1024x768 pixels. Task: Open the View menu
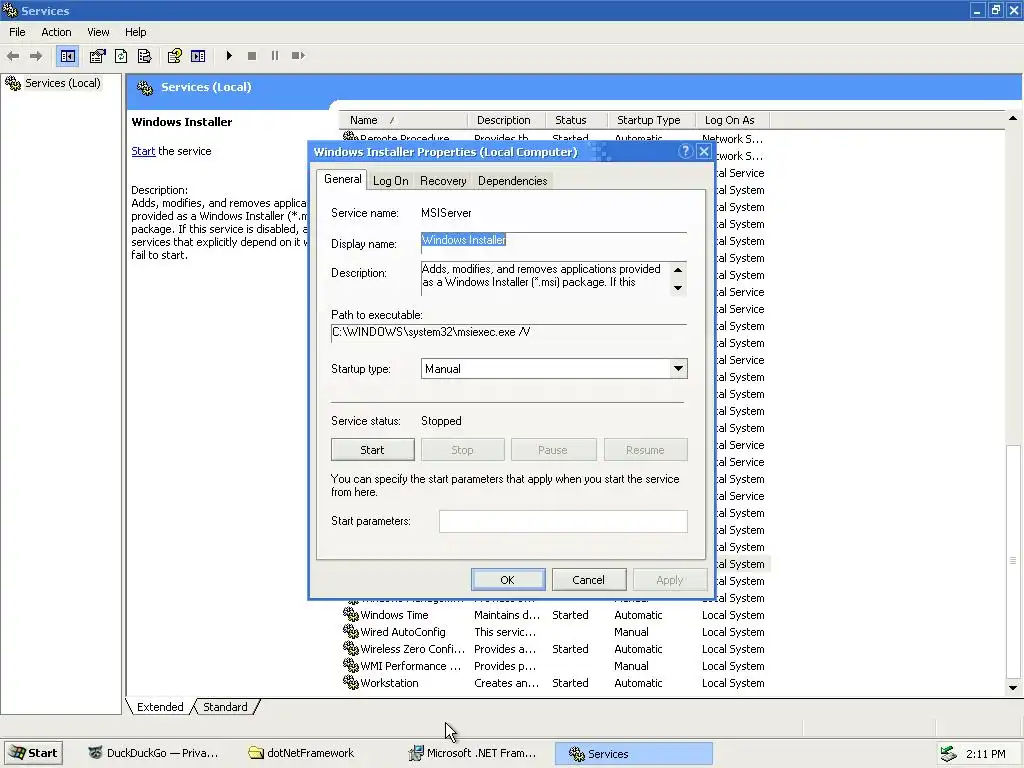(99, 32)
